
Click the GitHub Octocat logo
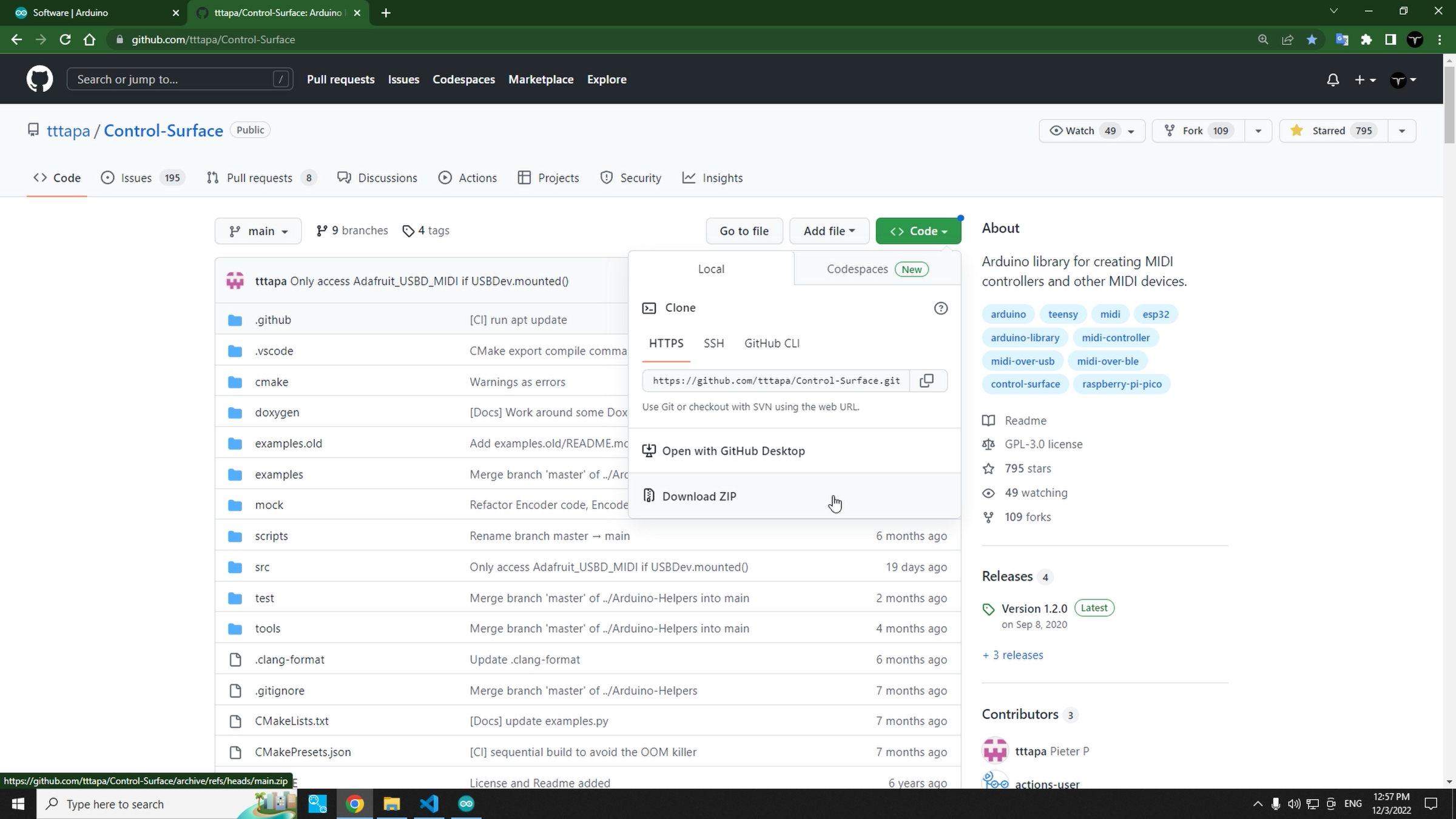pyautogui.click(x=39, y=79)
